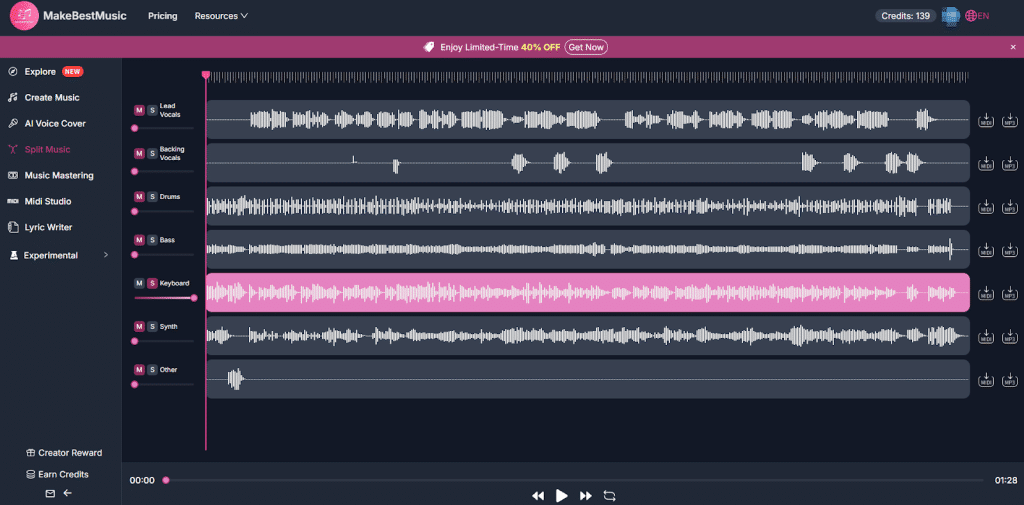Download MP3 for the Drums track
Viewport: 1024px width, 505px height.
[1009, 206]
